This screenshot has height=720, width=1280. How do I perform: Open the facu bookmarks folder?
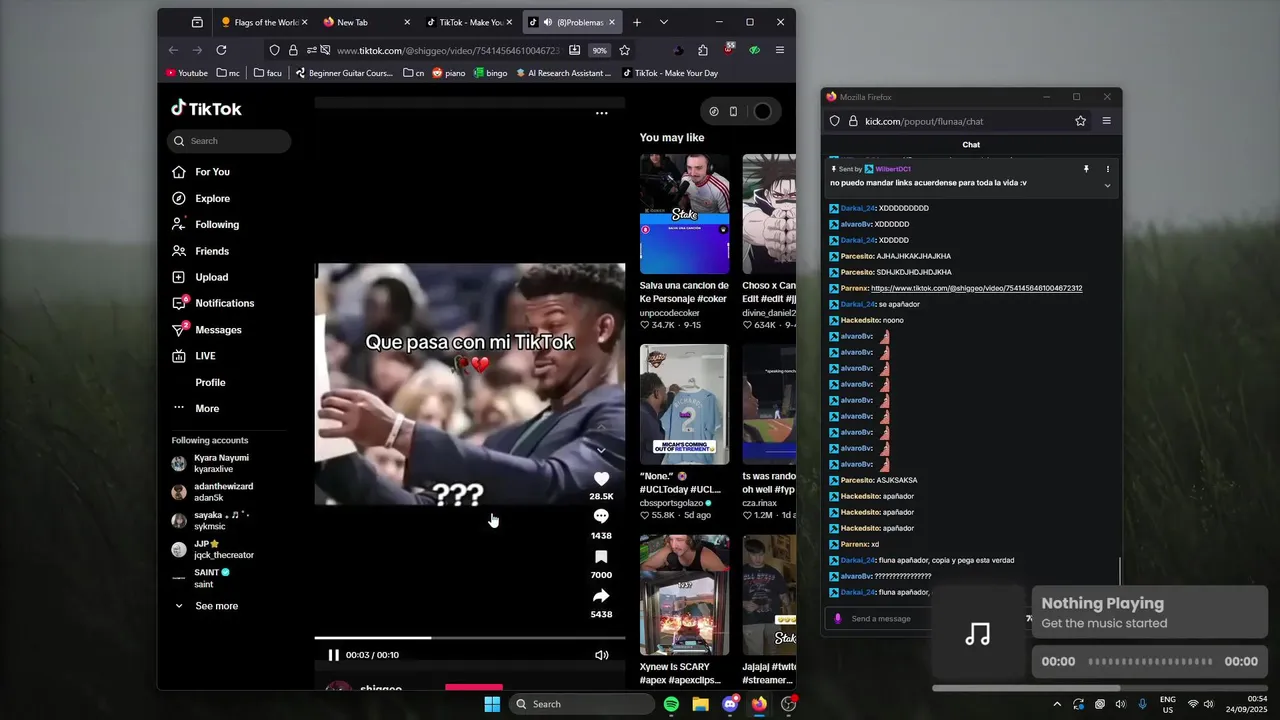[x=268, y=73]
